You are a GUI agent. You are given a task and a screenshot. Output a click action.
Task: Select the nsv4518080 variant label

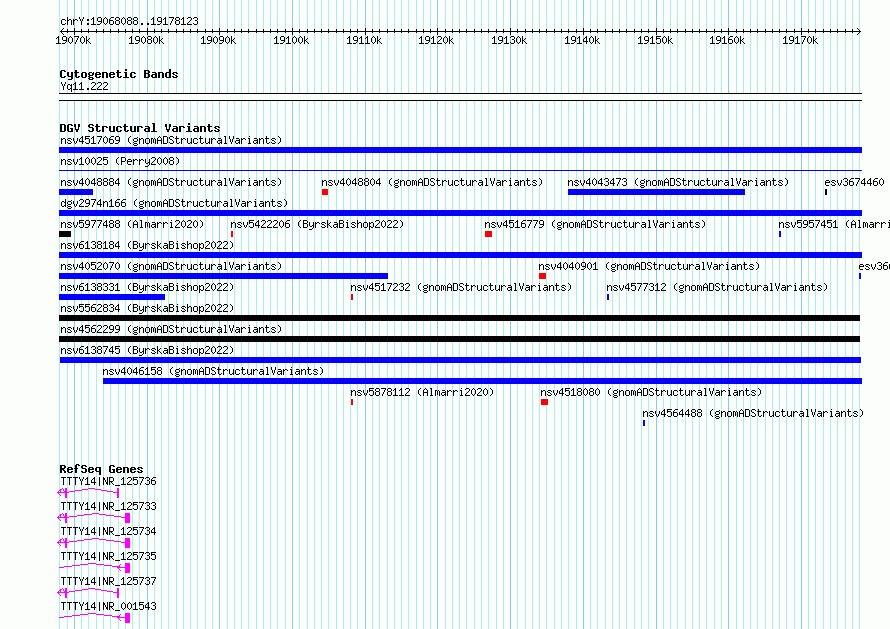coord(651,392)
